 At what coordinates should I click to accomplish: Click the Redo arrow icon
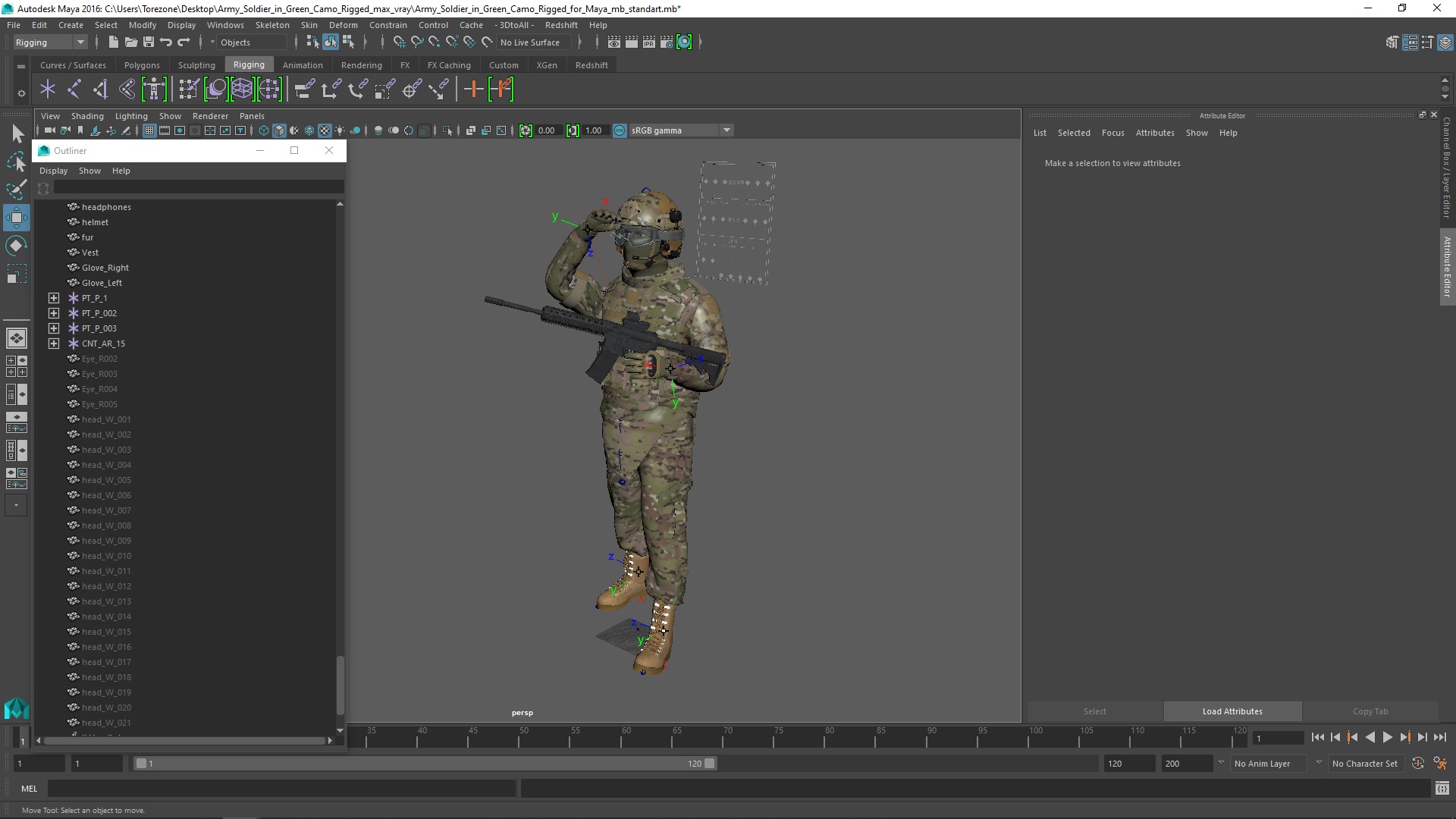184,42
